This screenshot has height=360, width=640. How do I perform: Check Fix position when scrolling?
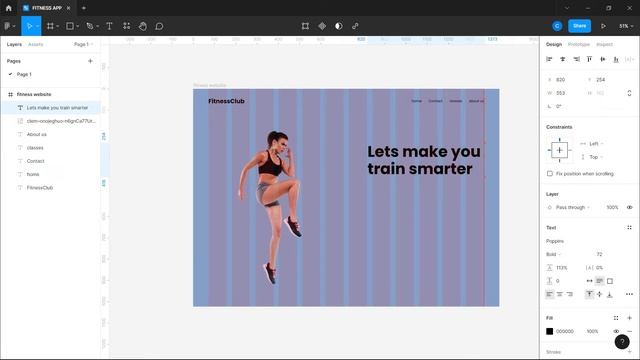[x=550, y=174]
